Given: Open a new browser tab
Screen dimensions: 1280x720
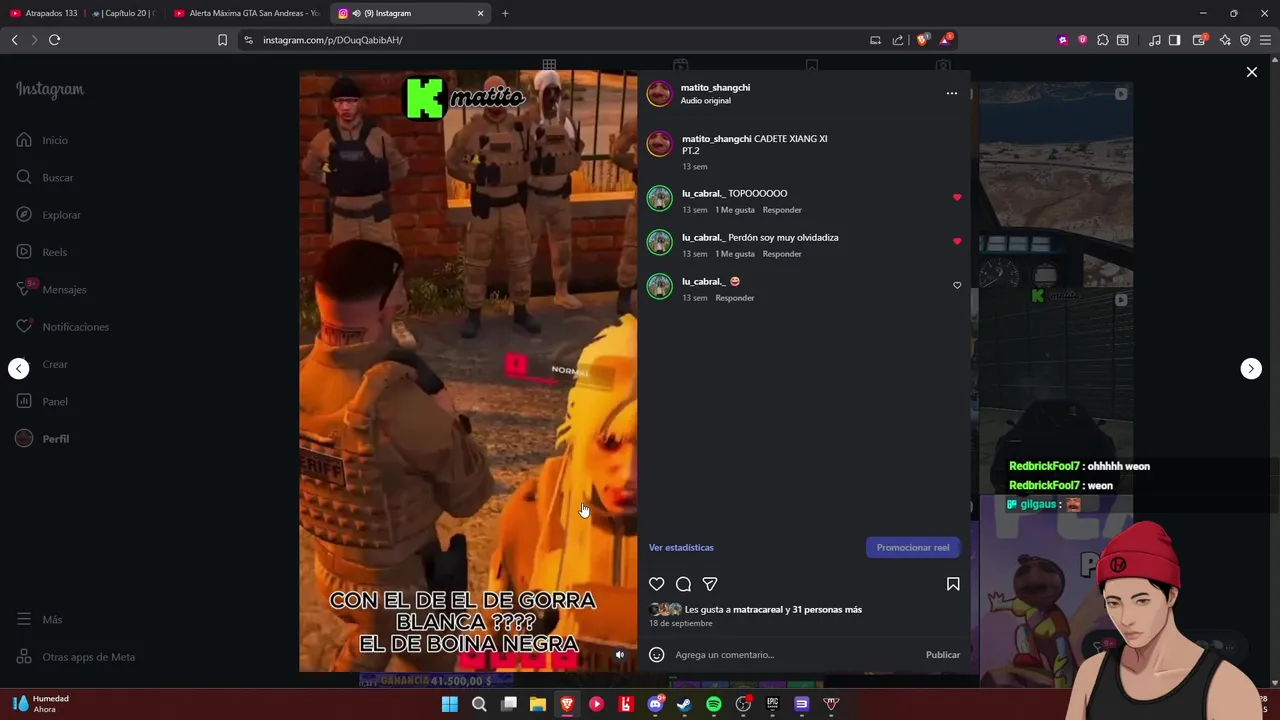Looking at the screenshot, I should point(505,13).
